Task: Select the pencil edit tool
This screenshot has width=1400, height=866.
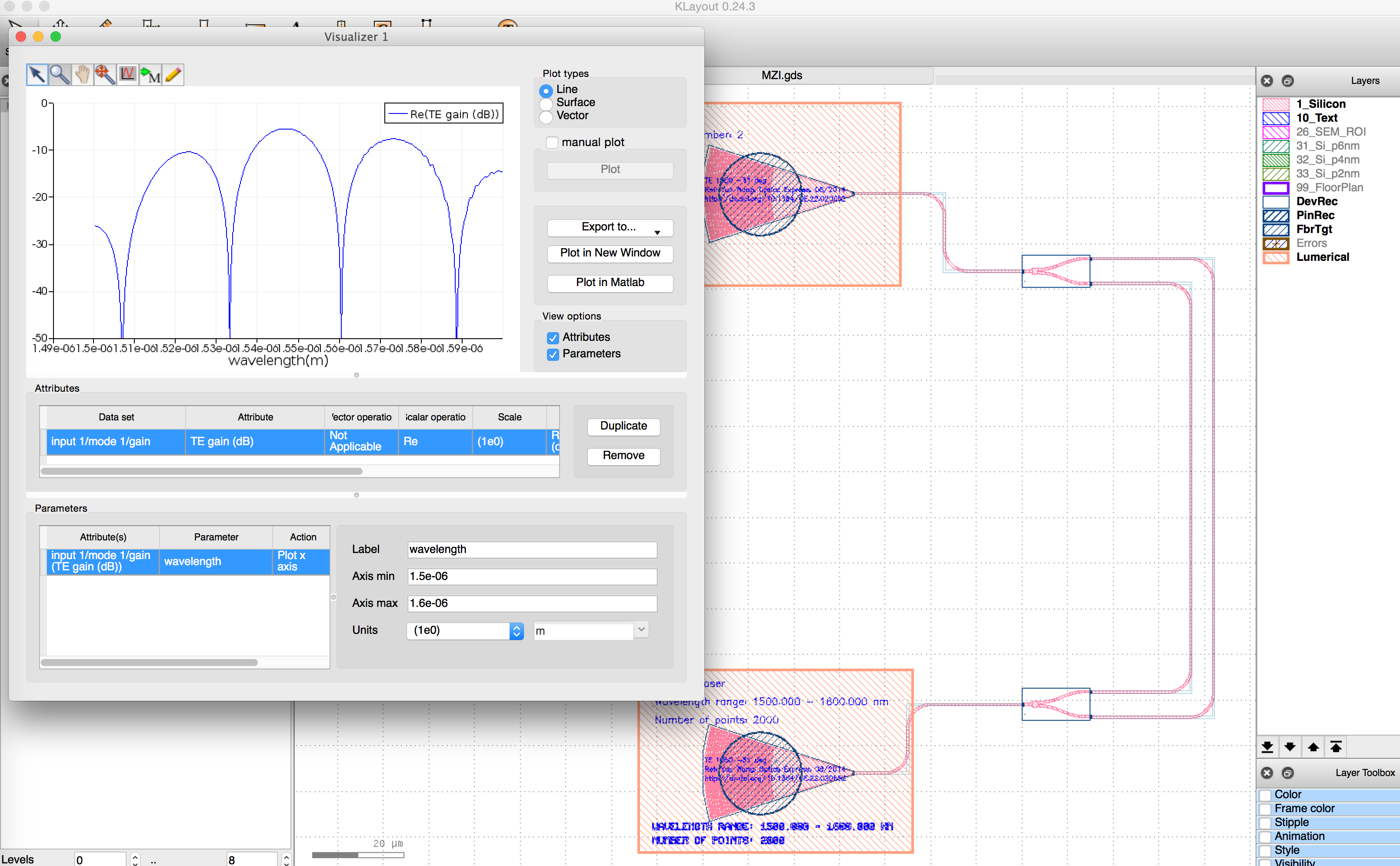Action: [173, 74]
